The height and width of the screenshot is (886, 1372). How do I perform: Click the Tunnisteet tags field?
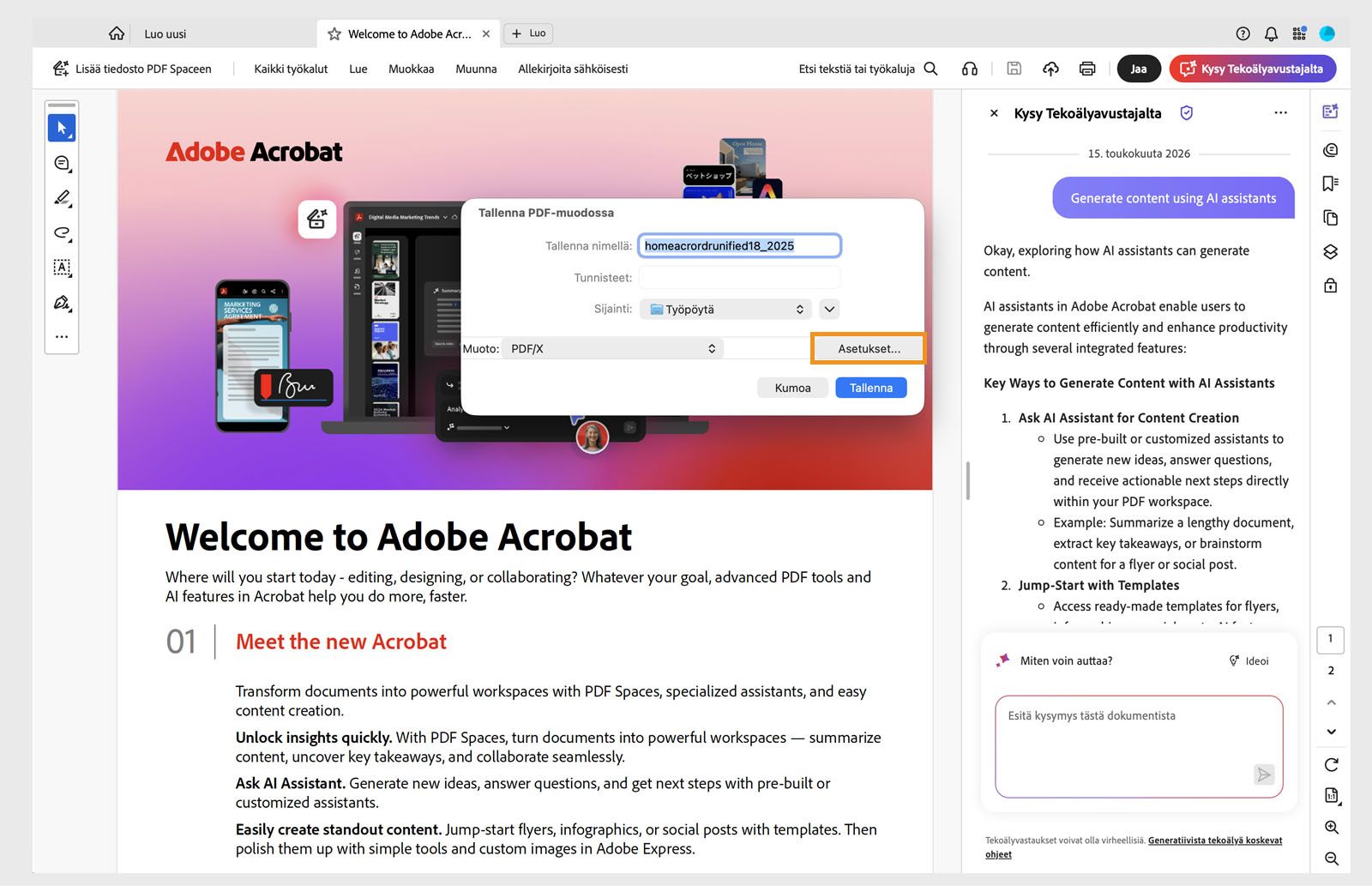tap(739, 277)
